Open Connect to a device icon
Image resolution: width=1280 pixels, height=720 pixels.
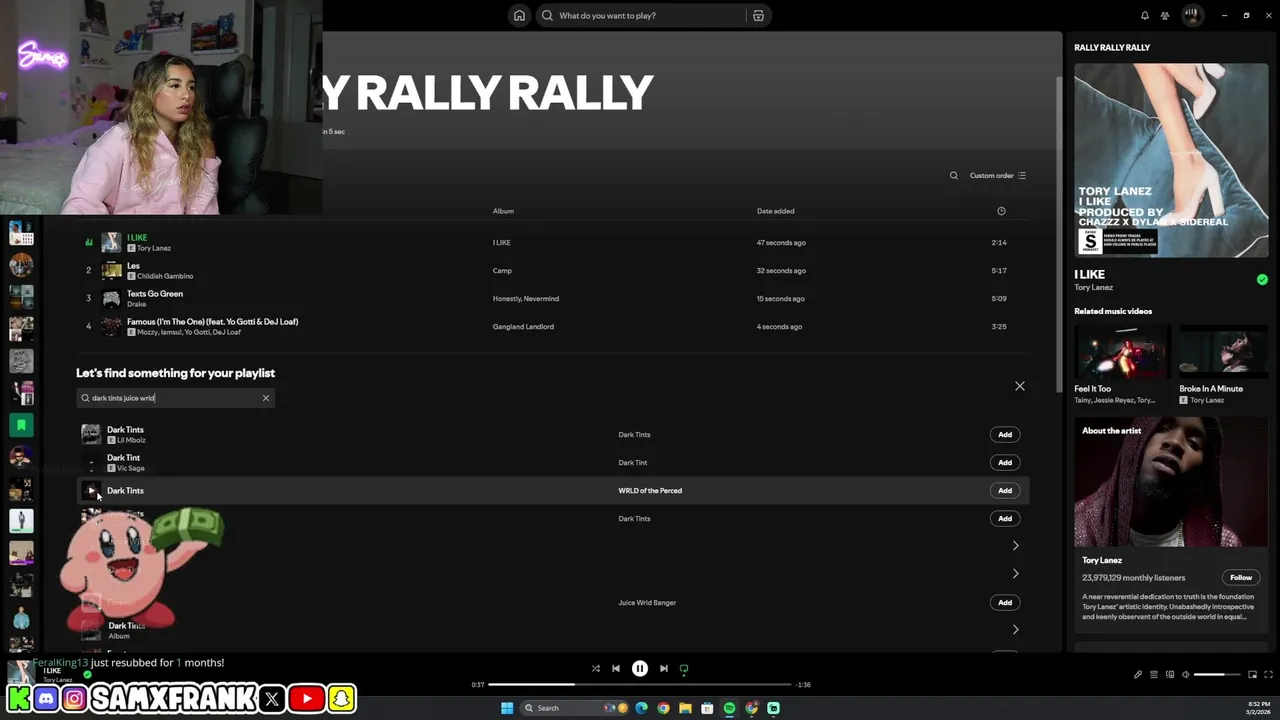coord(1170,674)
